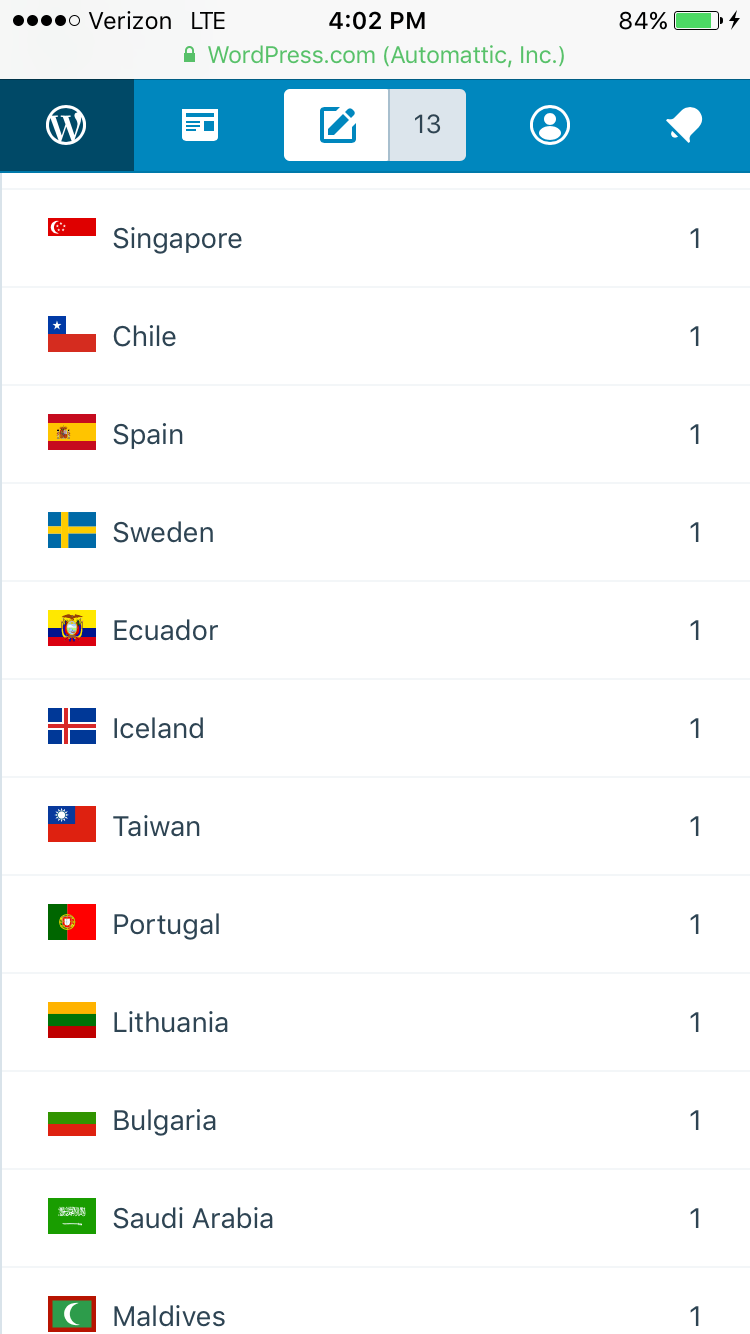Open the Portugal country entry
The image size is (750, 1334).
click(x=166, y=925)
